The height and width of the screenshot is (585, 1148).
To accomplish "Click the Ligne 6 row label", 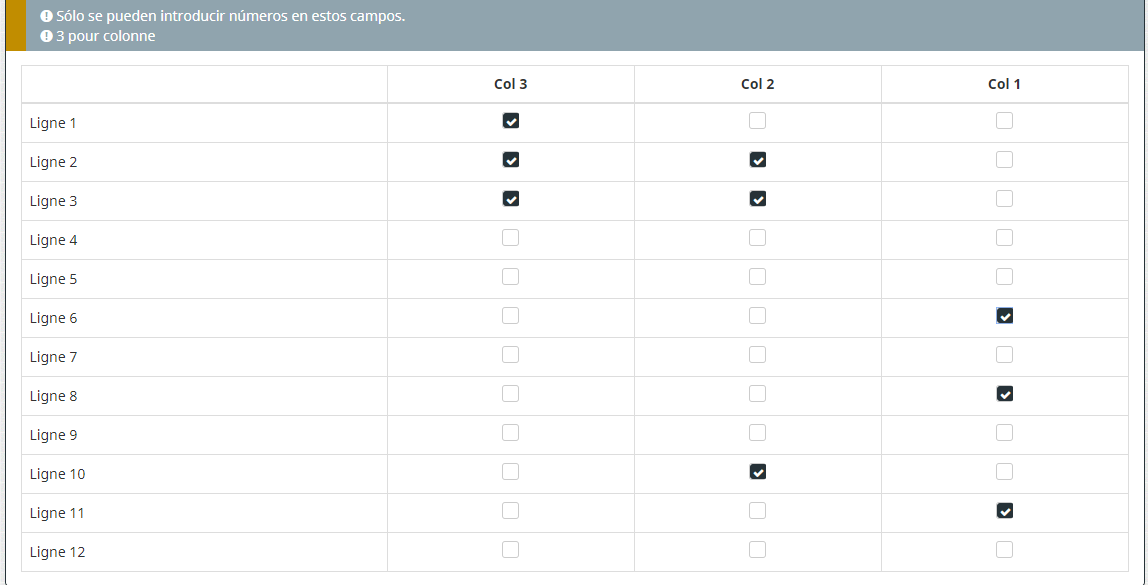I will tap(54, 318).
